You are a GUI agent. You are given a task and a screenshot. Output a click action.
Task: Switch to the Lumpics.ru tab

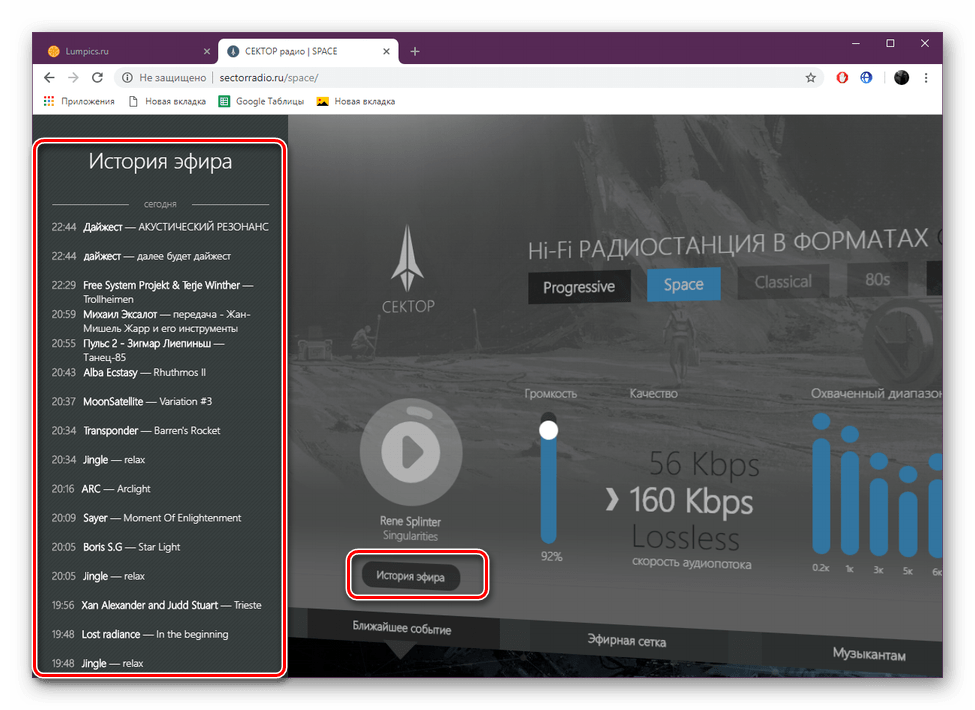coord(127,52)
